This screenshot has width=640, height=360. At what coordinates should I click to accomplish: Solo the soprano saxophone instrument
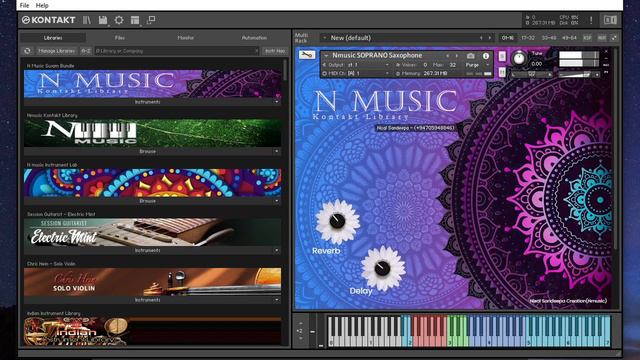pos(502,56)
